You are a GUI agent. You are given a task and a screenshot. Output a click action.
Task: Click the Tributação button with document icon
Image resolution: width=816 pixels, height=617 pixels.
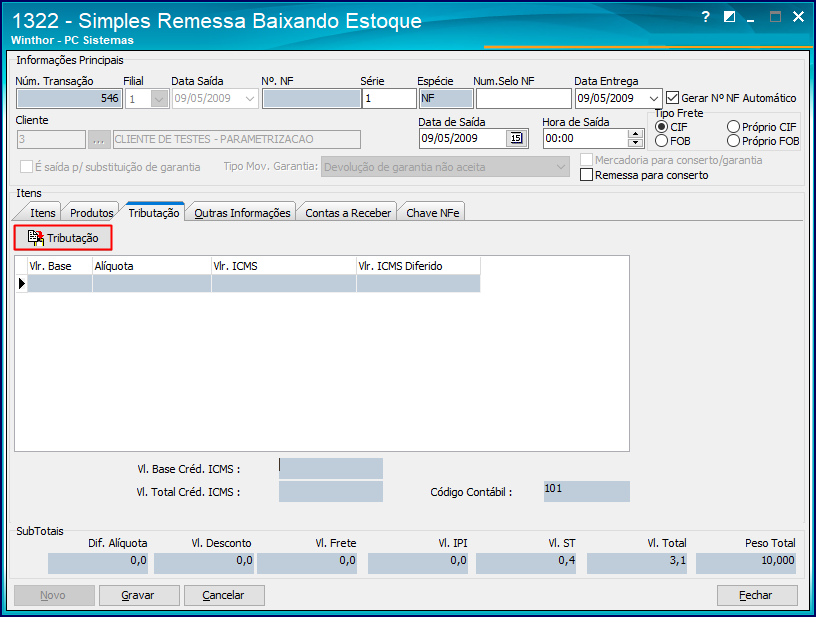pyautogui.click(x=63, y=238)
